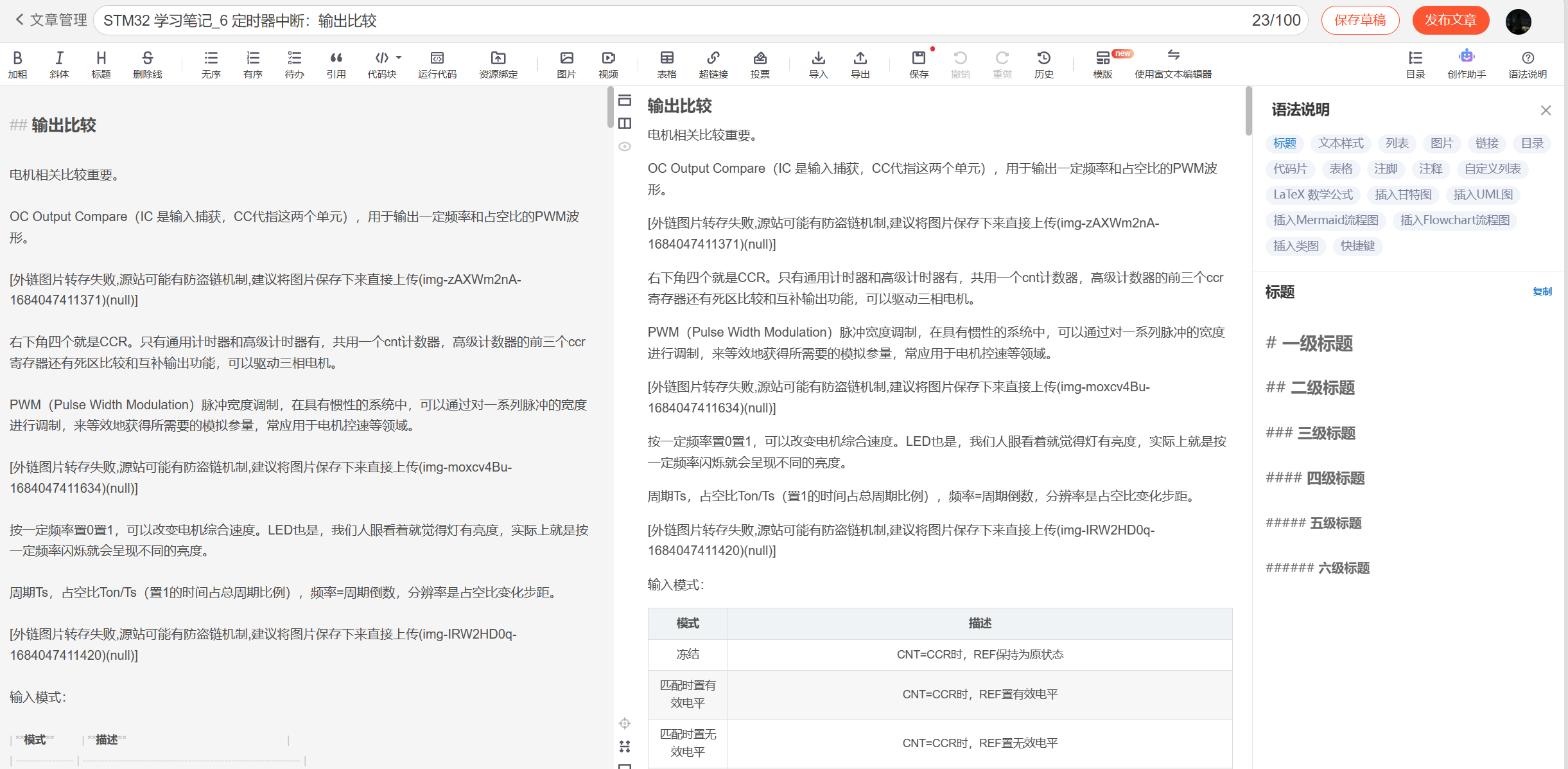The image size is (1568, 769).
Task: Select the 插入甘特图 tab
Action: pos(1403,195)
